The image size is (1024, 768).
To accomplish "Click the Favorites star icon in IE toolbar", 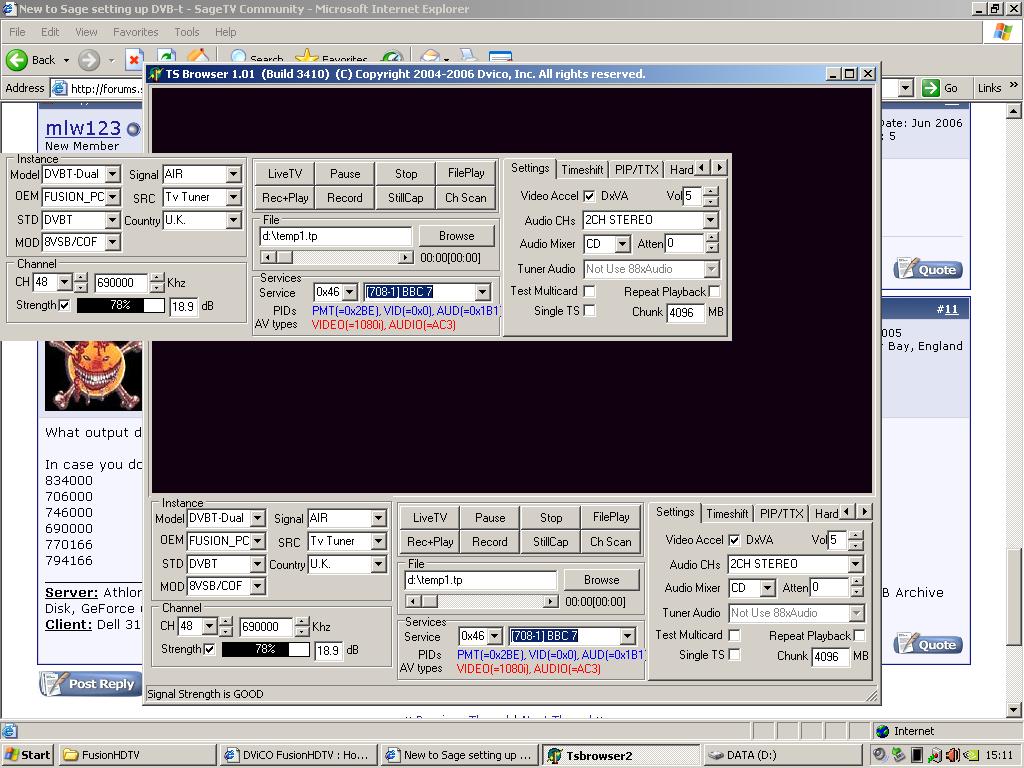I will point(306,57).
